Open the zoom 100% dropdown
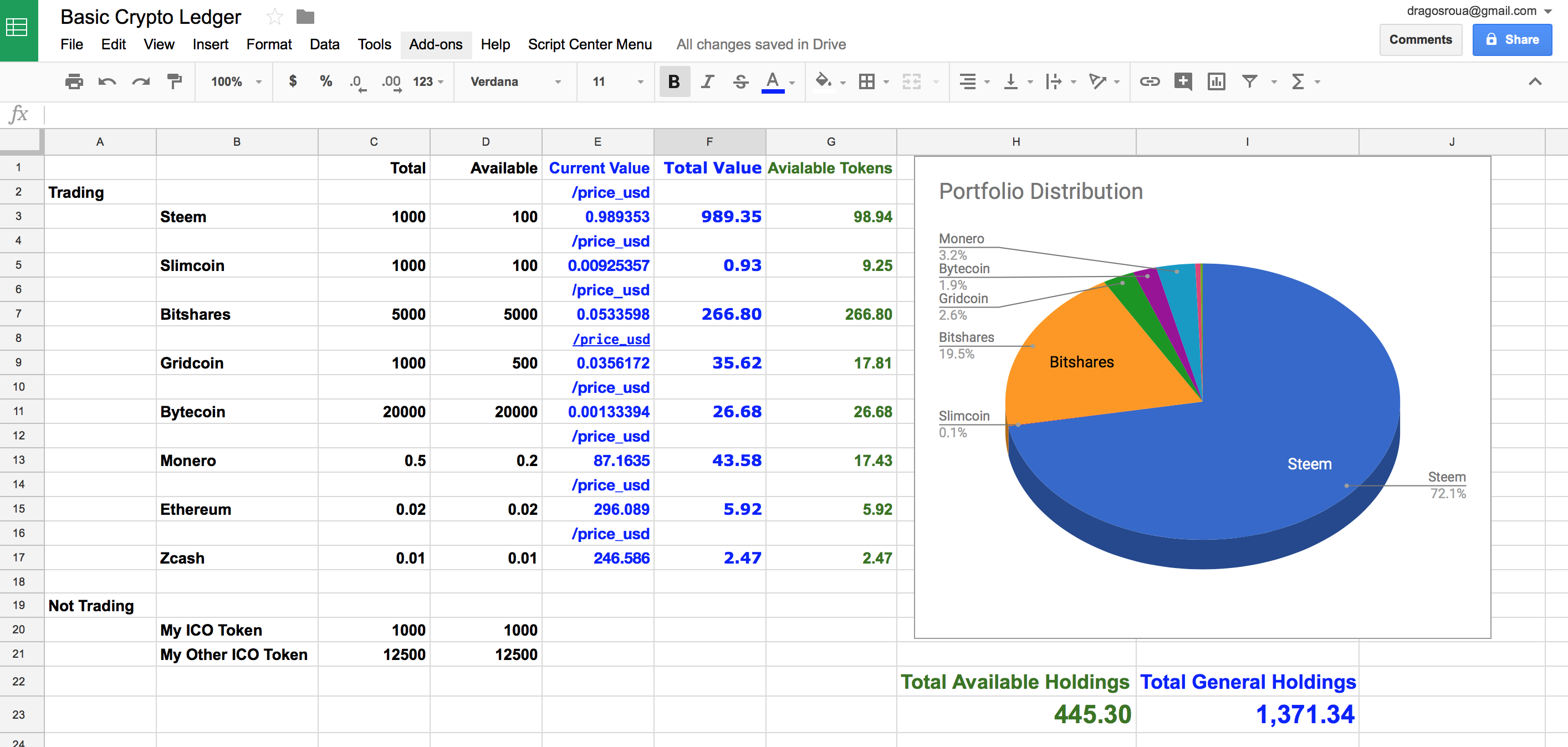The image size is (1568, 747). click(237, 81)
